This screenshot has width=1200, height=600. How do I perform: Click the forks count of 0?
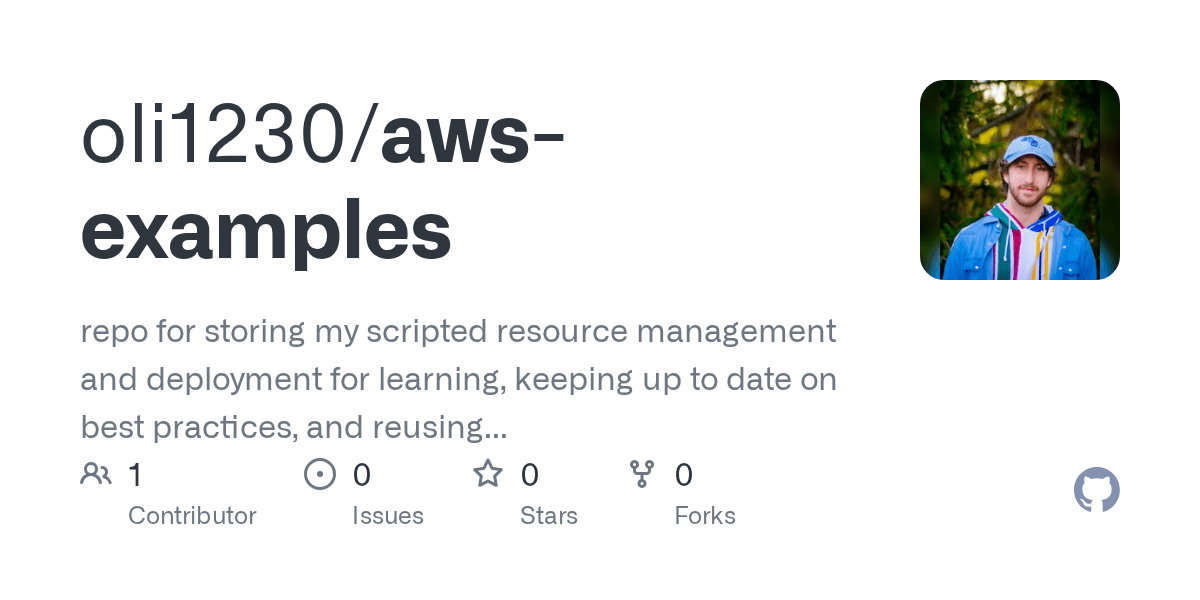[684, 475]
